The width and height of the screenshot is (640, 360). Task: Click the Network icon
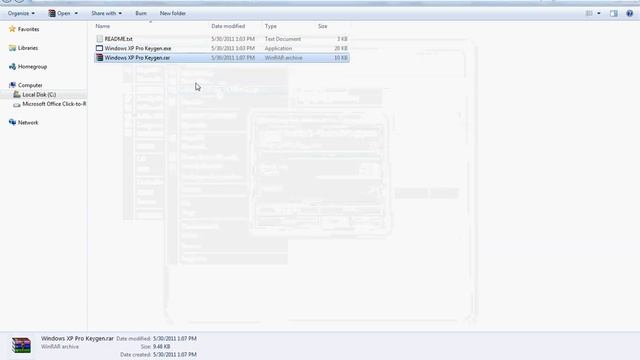(x=12, y=122)
